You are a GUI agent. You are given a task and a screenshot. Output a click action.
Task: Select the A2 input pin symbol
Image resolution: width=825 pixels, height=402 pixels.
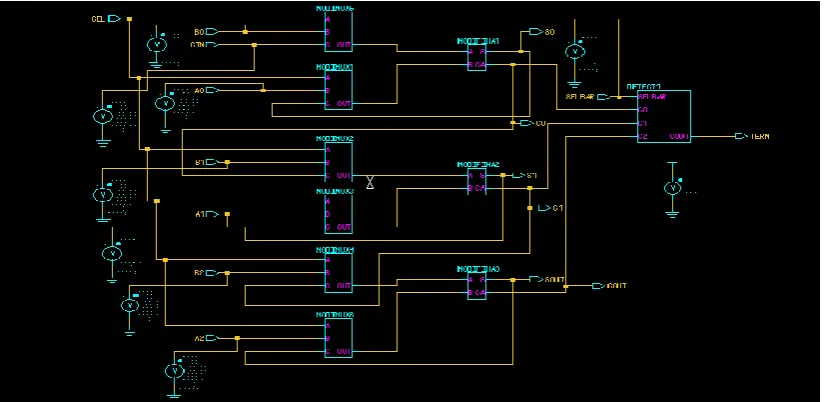click(212, 338)
